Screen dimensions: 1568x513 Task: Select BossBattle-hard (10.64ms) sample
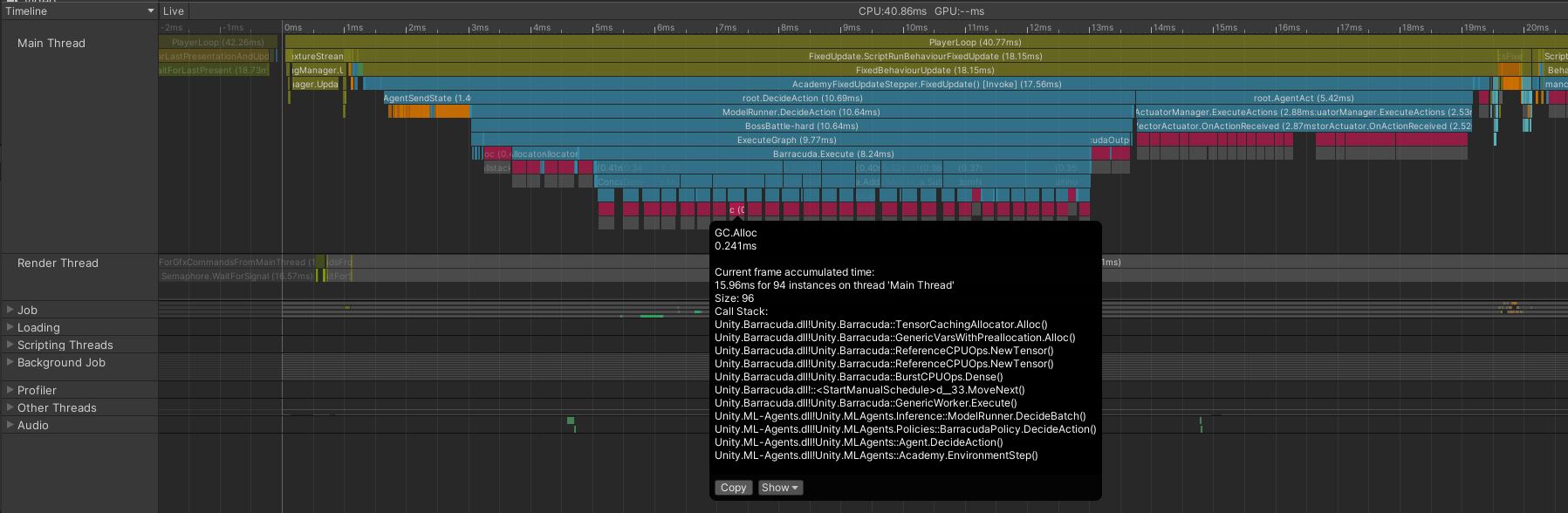[x=802, y=126]
